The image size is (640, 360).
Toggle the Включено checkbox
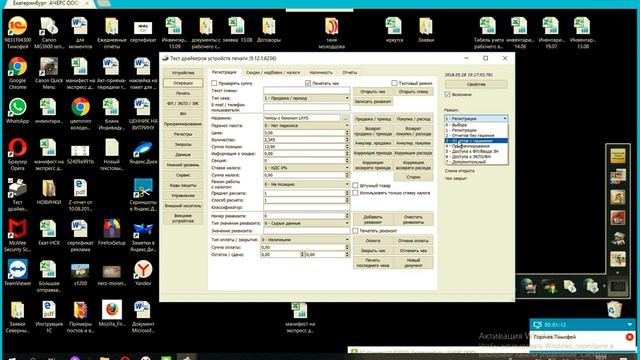(x=447, y=94)
